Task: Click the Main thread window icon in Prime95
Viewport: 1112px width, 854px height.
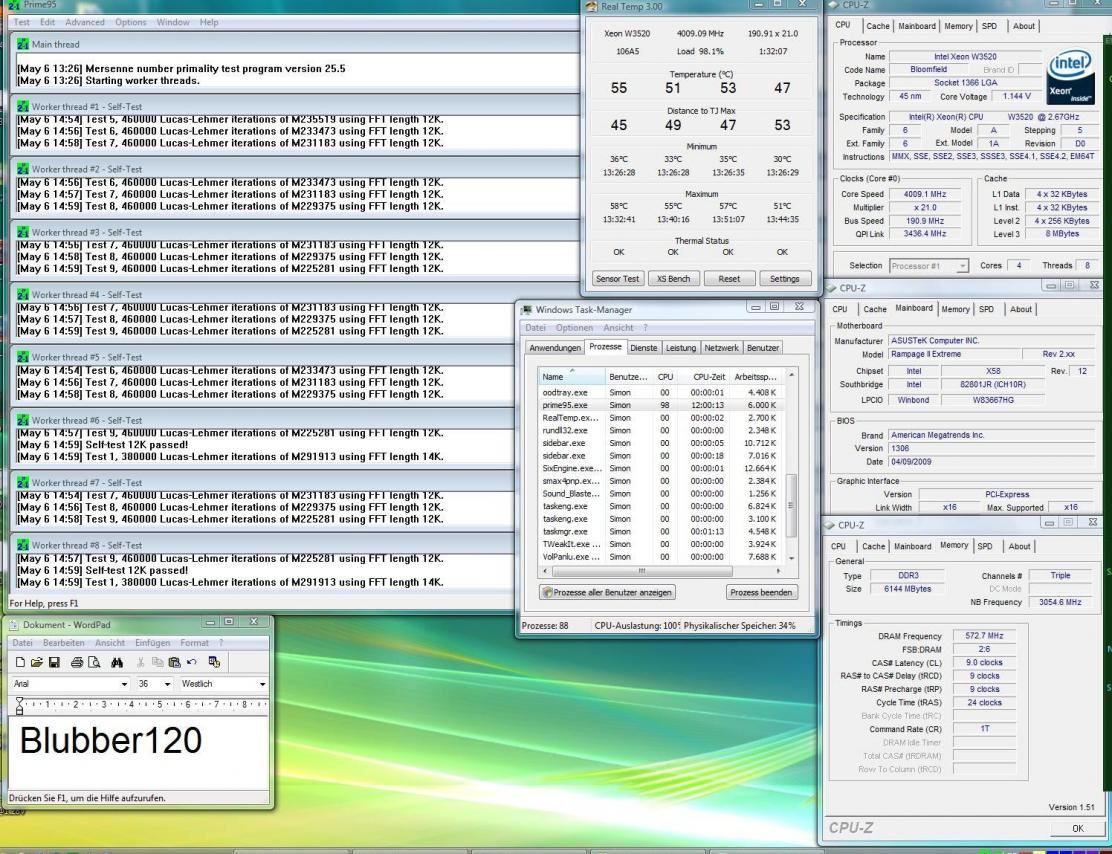Action: 23,44
